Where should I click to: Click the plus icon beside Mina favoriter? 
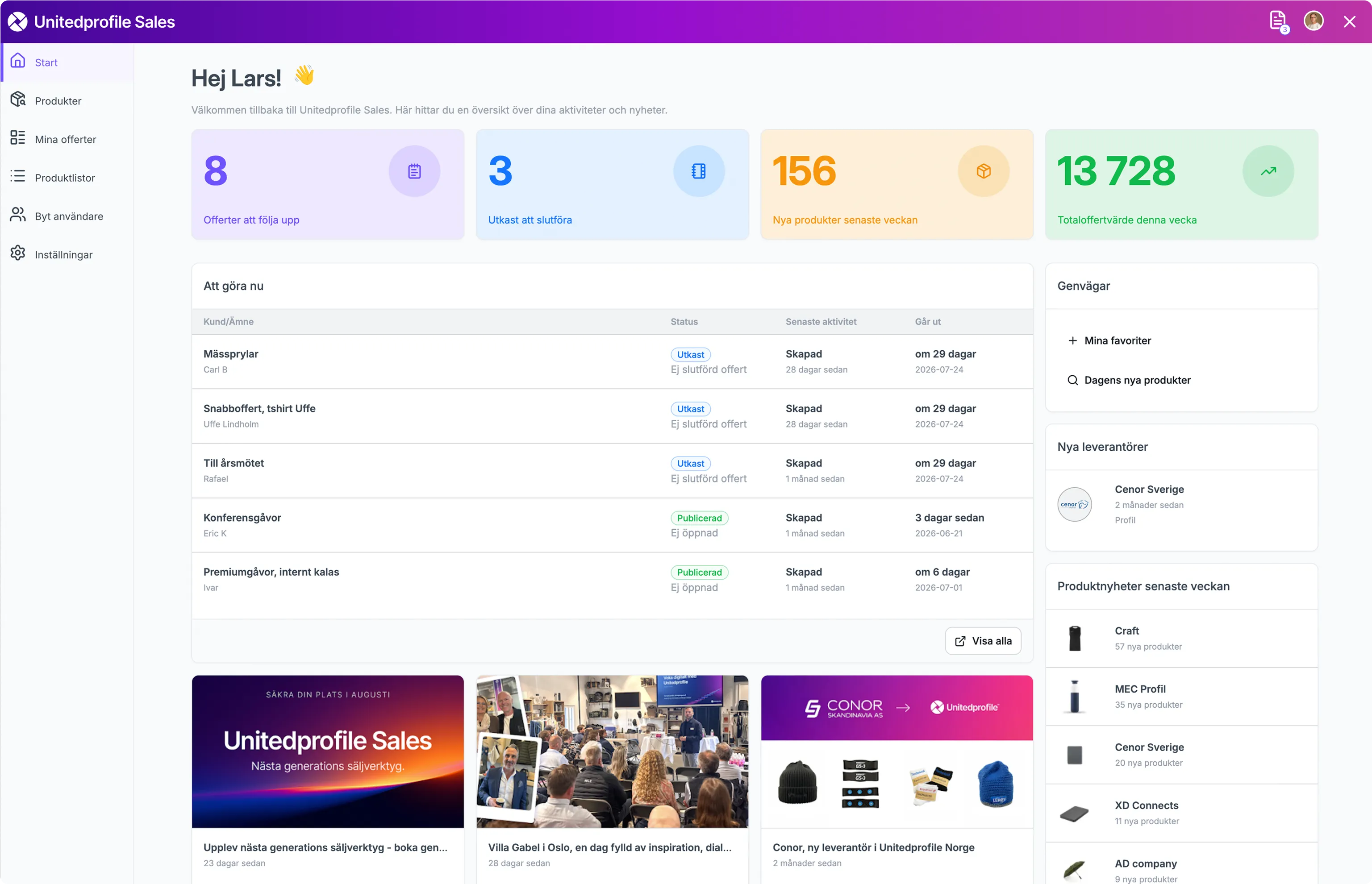coord(1072,340)
